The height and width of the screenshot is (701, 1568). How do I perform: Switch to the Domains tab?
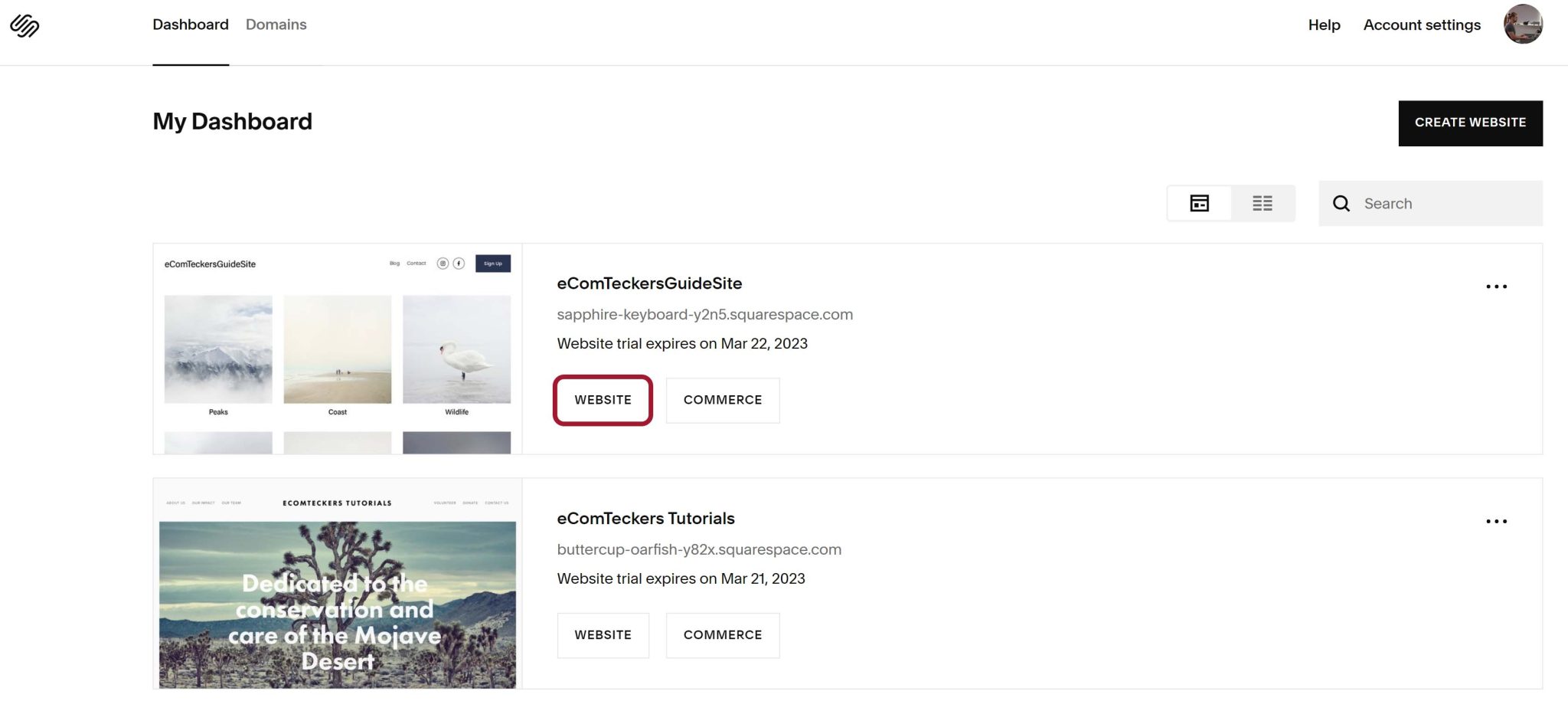click(x=276, y=25)
